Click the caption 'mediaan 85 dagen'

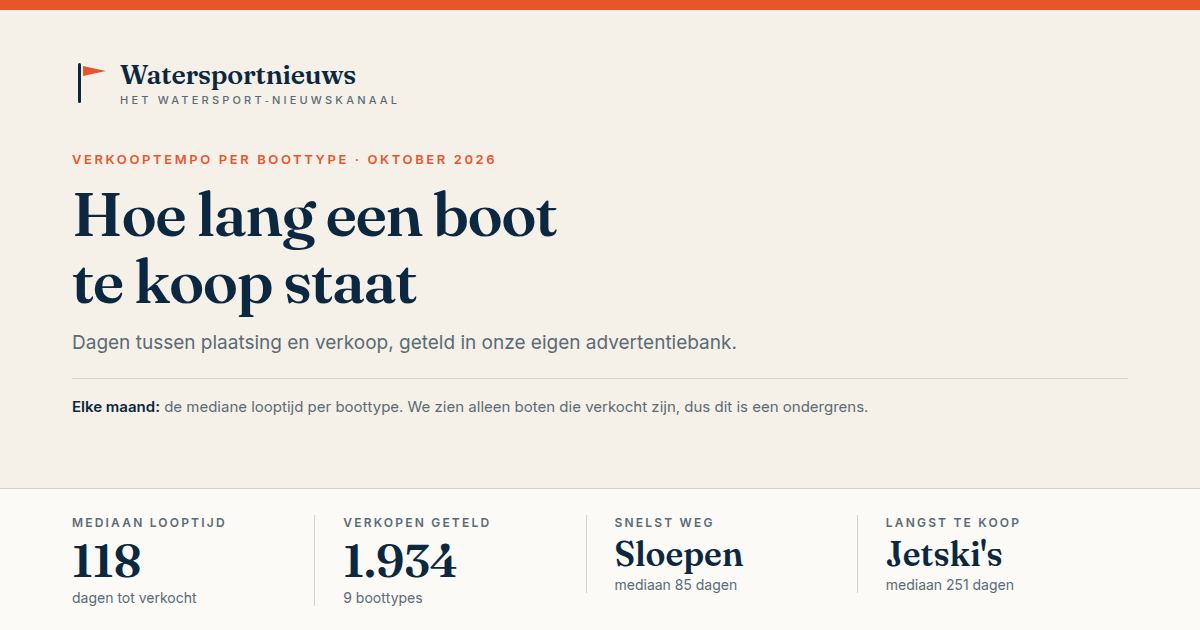point(676,585)
